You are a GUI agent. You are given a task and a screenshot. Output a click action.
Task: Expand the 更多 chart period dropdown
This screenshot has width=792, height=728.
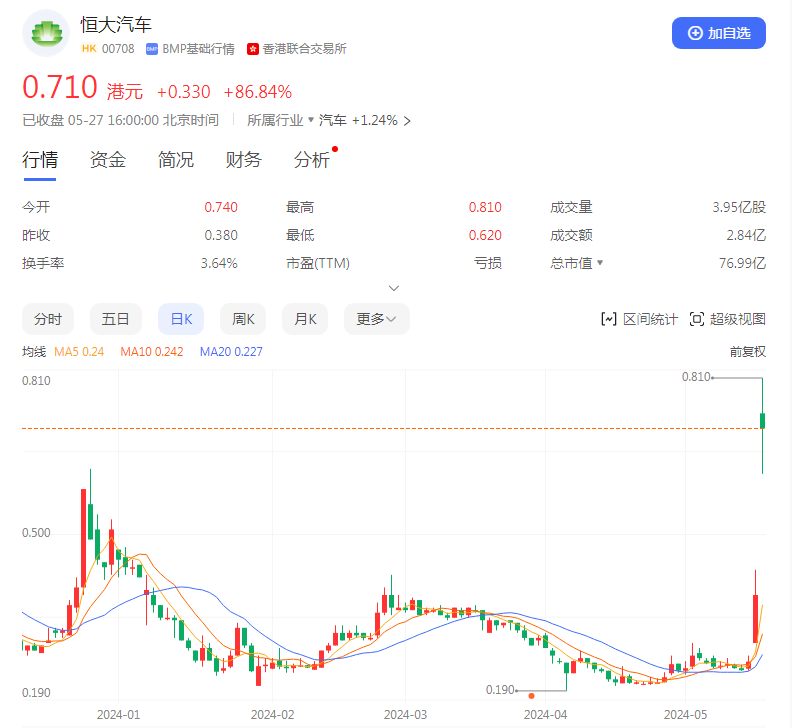point(376,319)
